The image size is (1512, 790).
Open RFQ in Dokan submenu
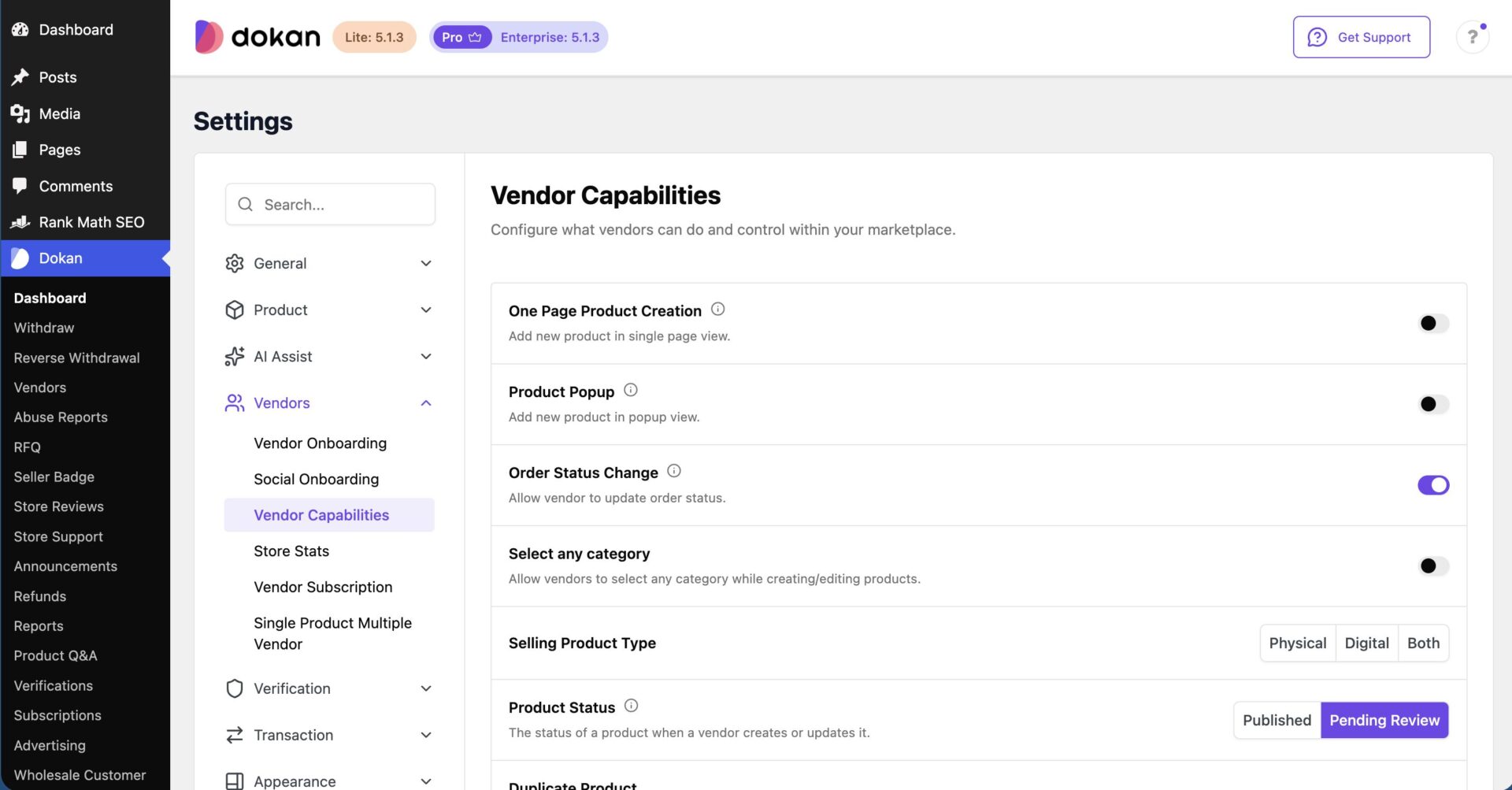(x=27, y=447)
